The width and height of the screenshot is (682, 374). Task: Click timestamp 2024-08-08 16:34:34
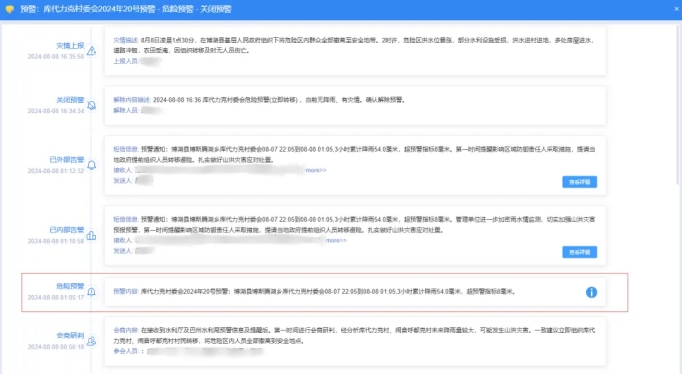tap(56, 111)
